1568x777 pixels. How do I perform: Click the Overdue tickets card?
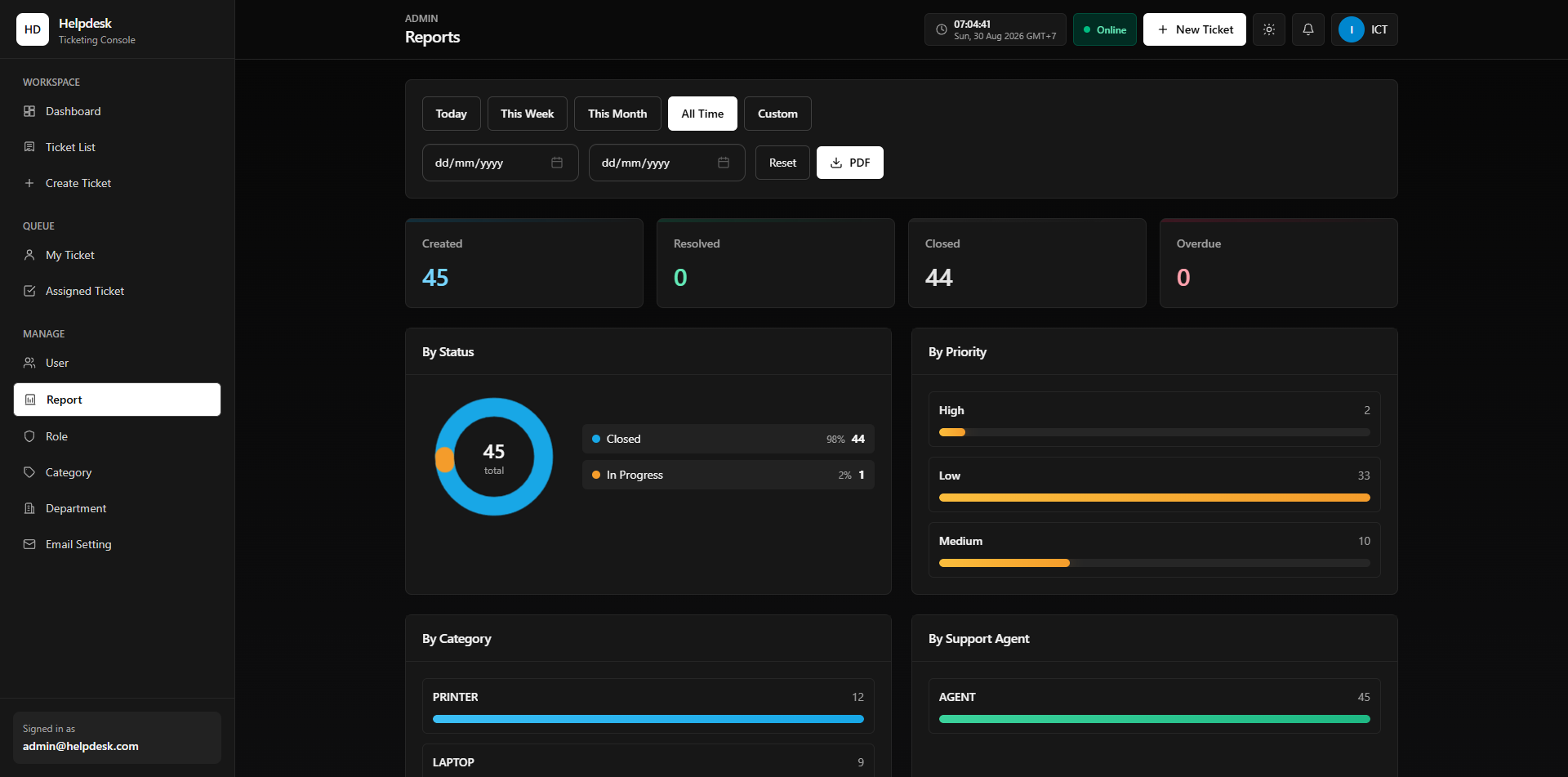pyautogui.click(x=1279, y=263)
